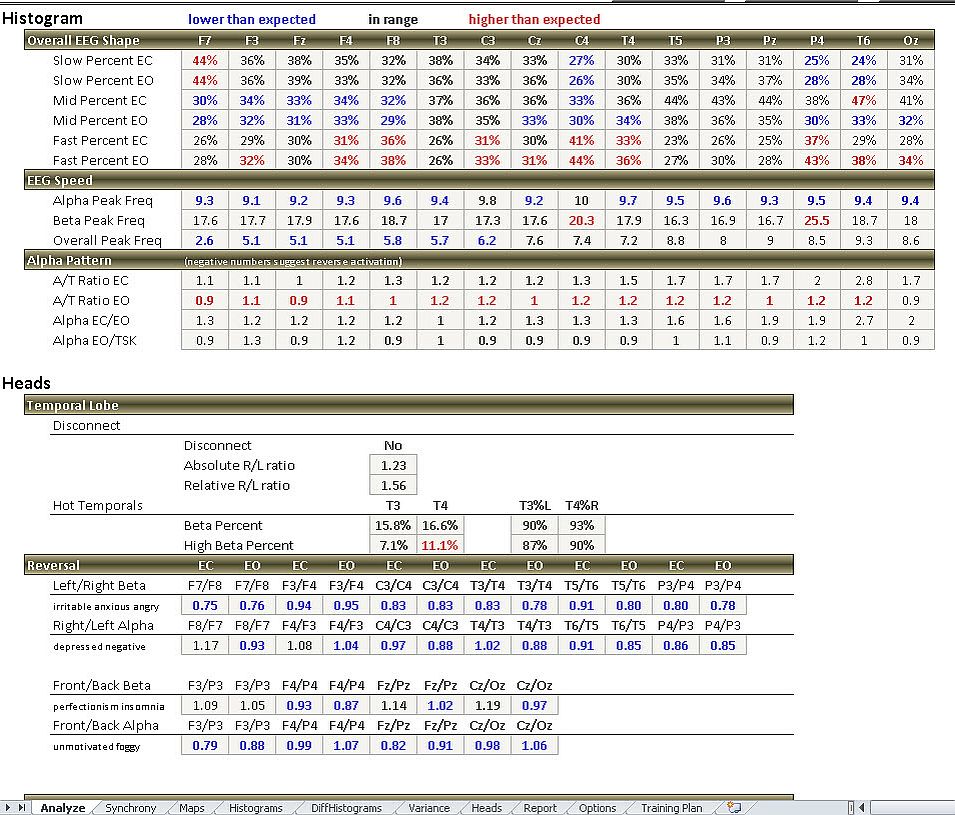Click the tab split handle beside scrollbar

(851, 808)
